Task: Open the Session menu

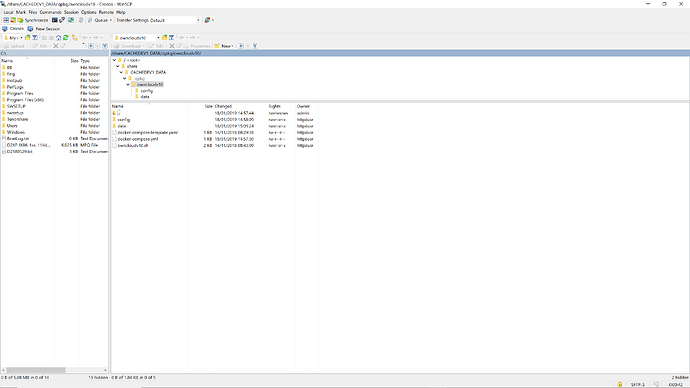Action: (x=71, y=12)
